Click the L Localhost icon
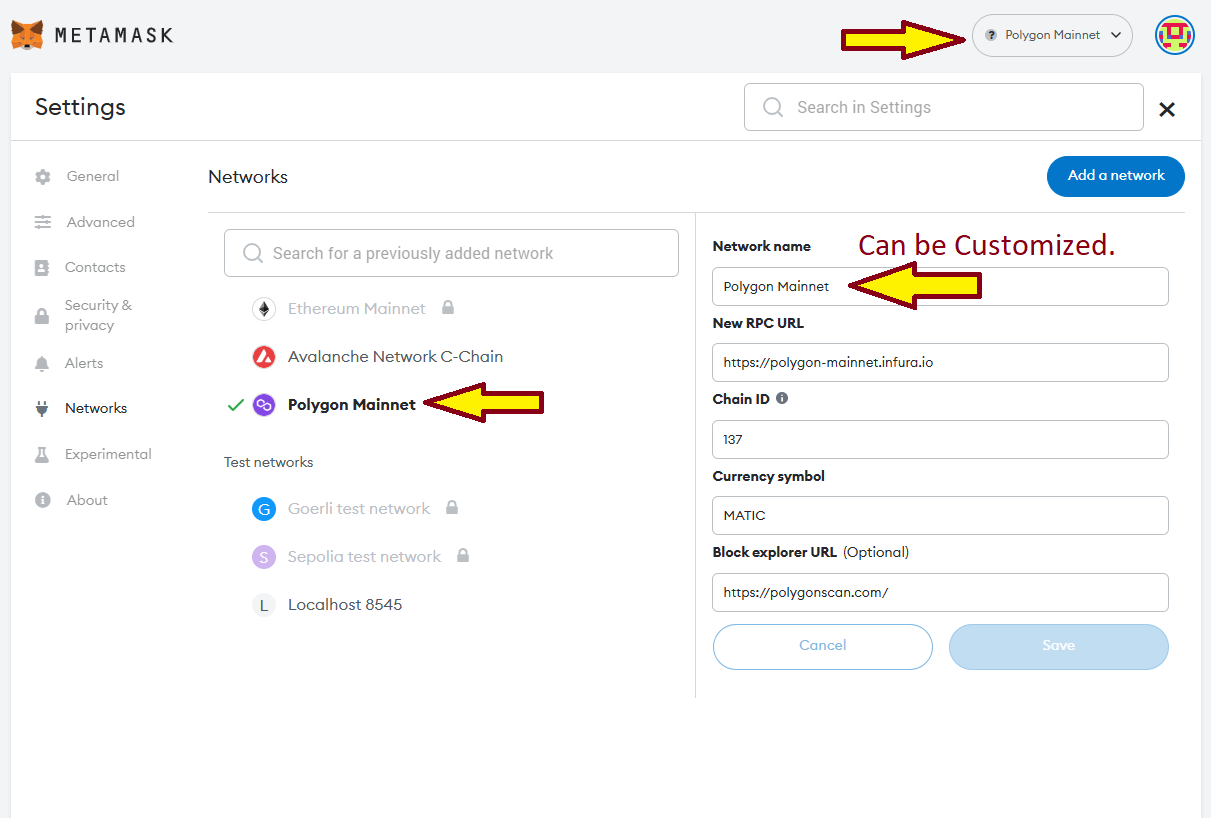Viewport: 1211px width, 818px height. pyautogui.click(x=264, y=605)
